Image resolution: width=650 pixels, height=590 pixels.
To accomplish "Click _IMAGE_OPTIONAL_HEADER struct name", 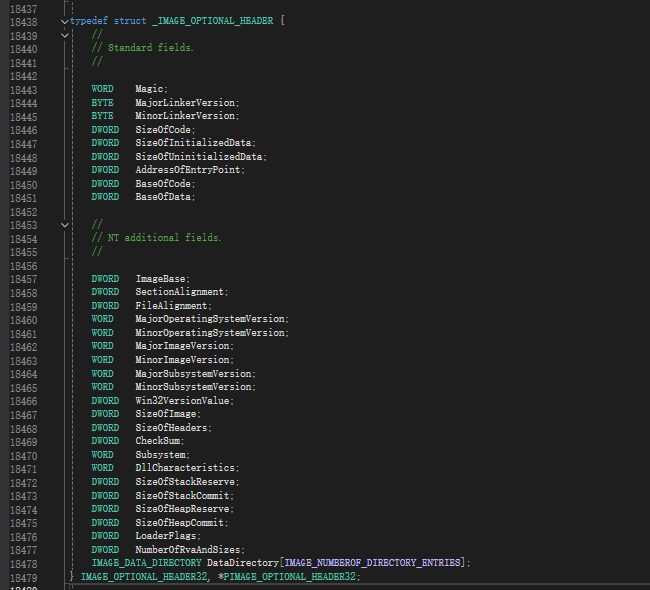I will 213,21.
